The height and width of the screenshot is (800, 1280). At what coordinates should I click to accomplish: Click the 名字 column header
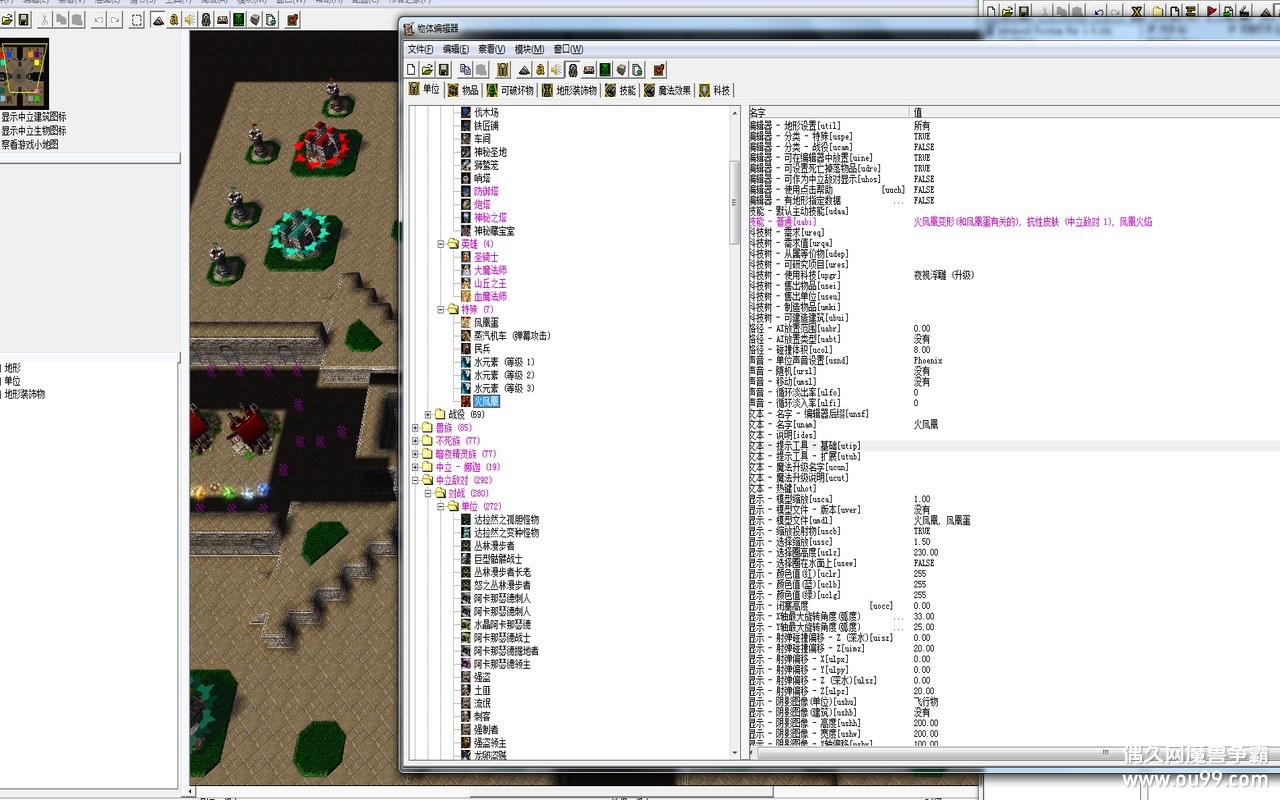pos(829,113)
